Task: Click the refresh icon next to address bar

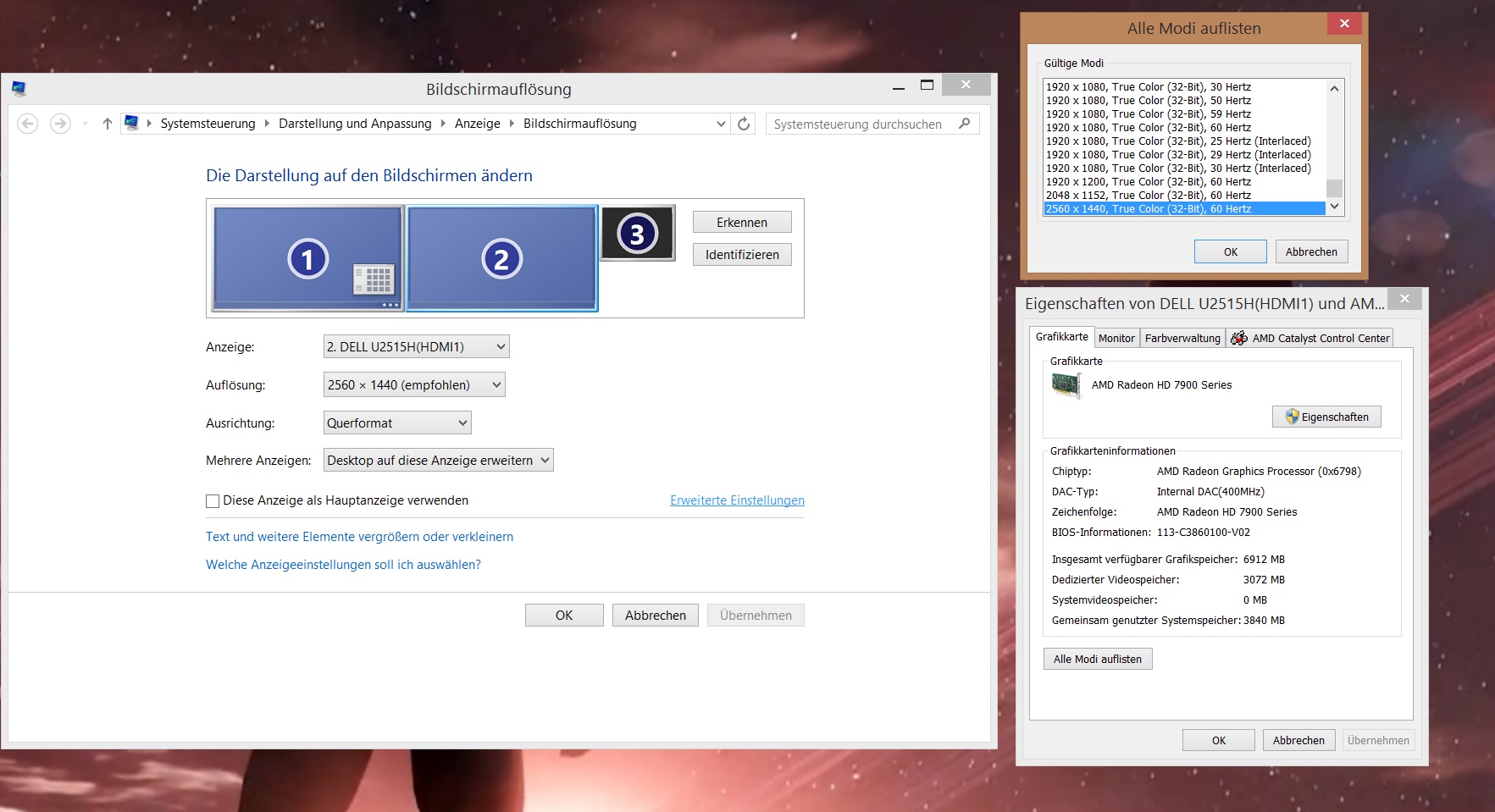Action: click(743, 124)
